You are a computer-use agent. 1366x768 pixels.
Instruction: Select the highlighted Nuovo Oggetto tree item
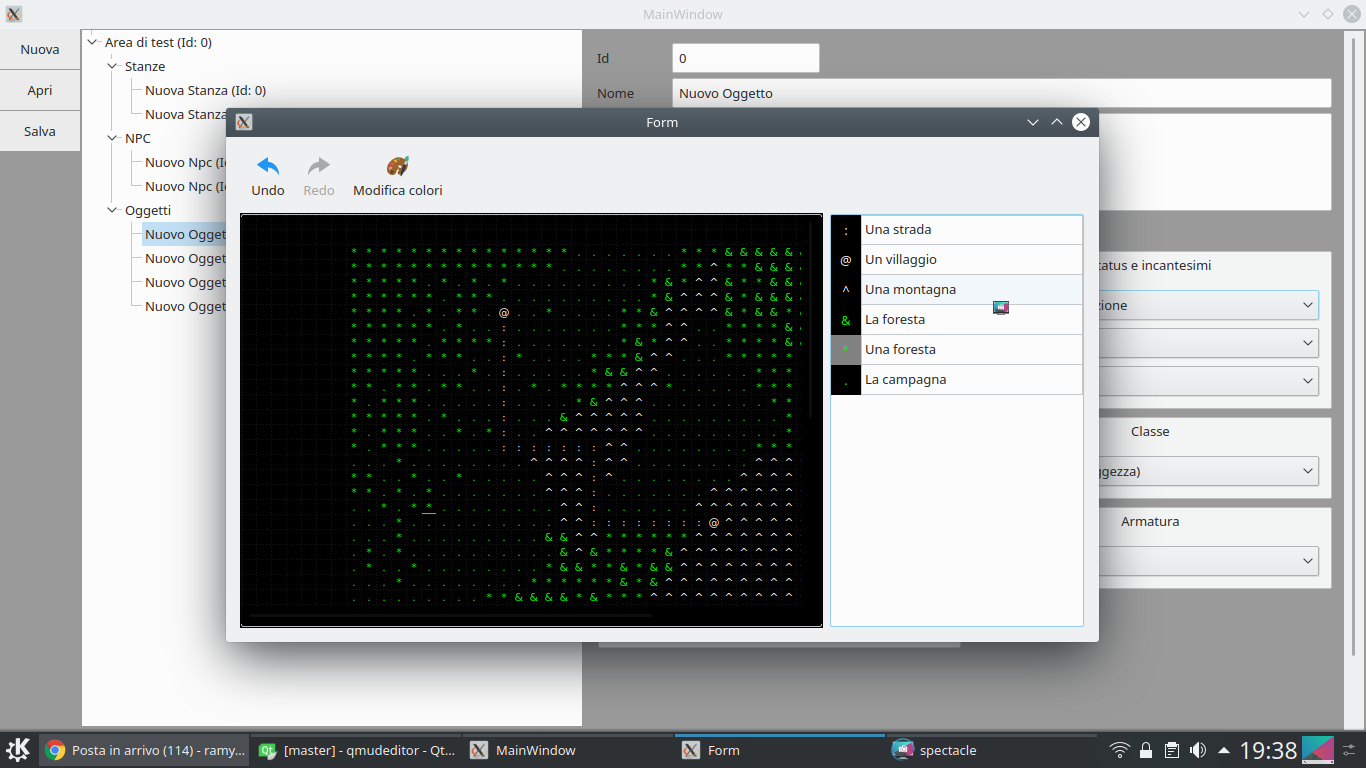coord(185,234)
